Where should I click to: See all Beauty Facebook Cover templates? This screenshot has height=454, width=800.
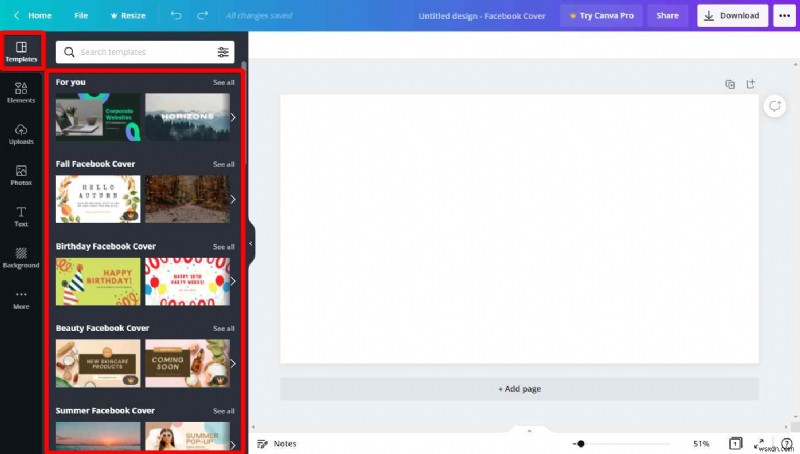pyautogui.click(x=223, y=329)
